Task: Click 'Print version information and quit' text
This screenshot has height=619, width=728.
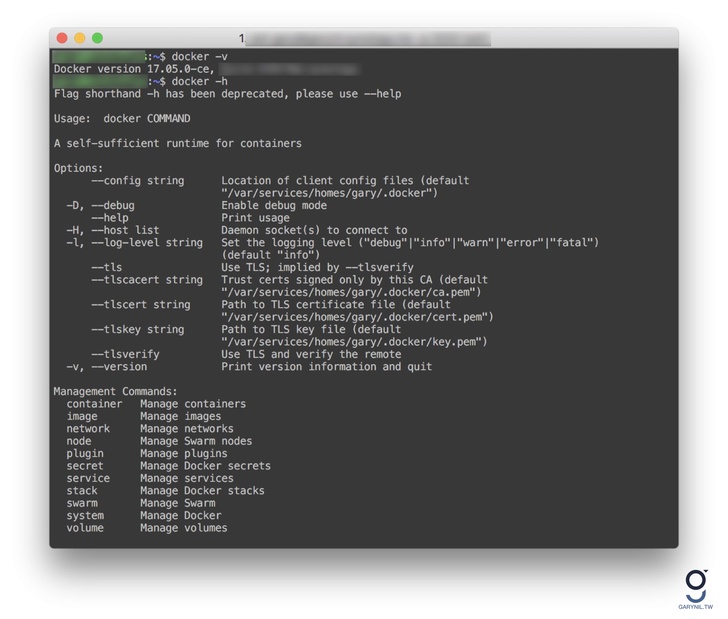Action: pyautogui.click(x=326, y=367)
